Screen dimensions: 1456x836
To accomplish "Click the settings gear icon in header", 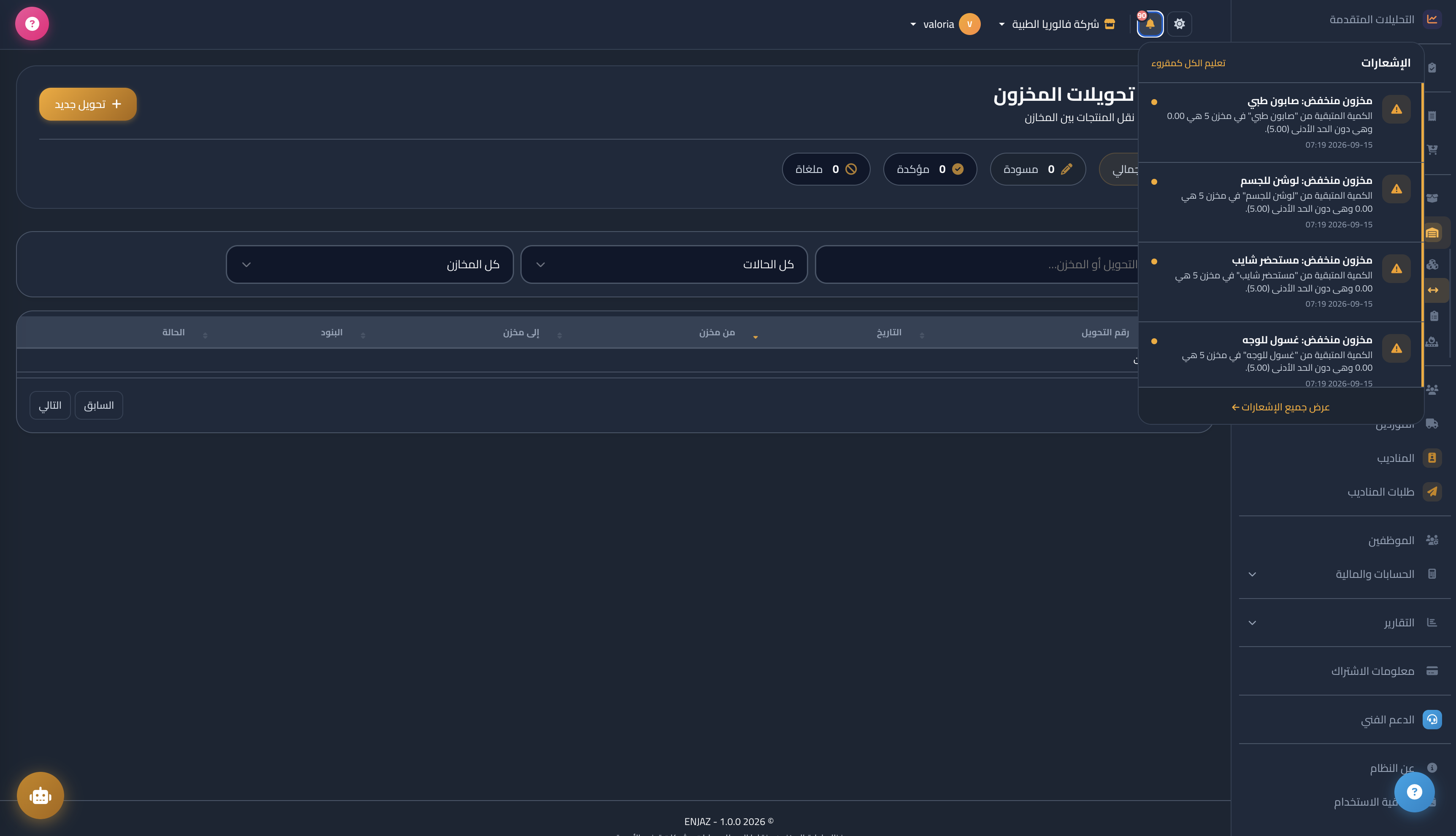I will coord(1179,24).
